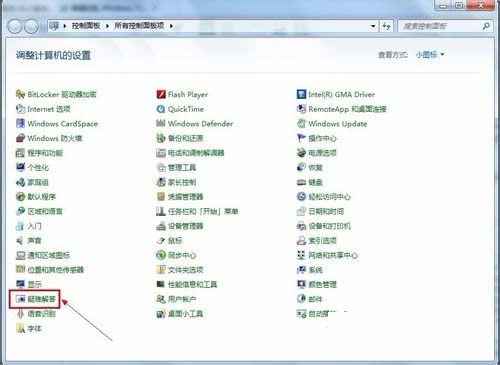Viewport: 500px width, 365px height.
Task: Open the 入门 item
Action: [29, 226]
